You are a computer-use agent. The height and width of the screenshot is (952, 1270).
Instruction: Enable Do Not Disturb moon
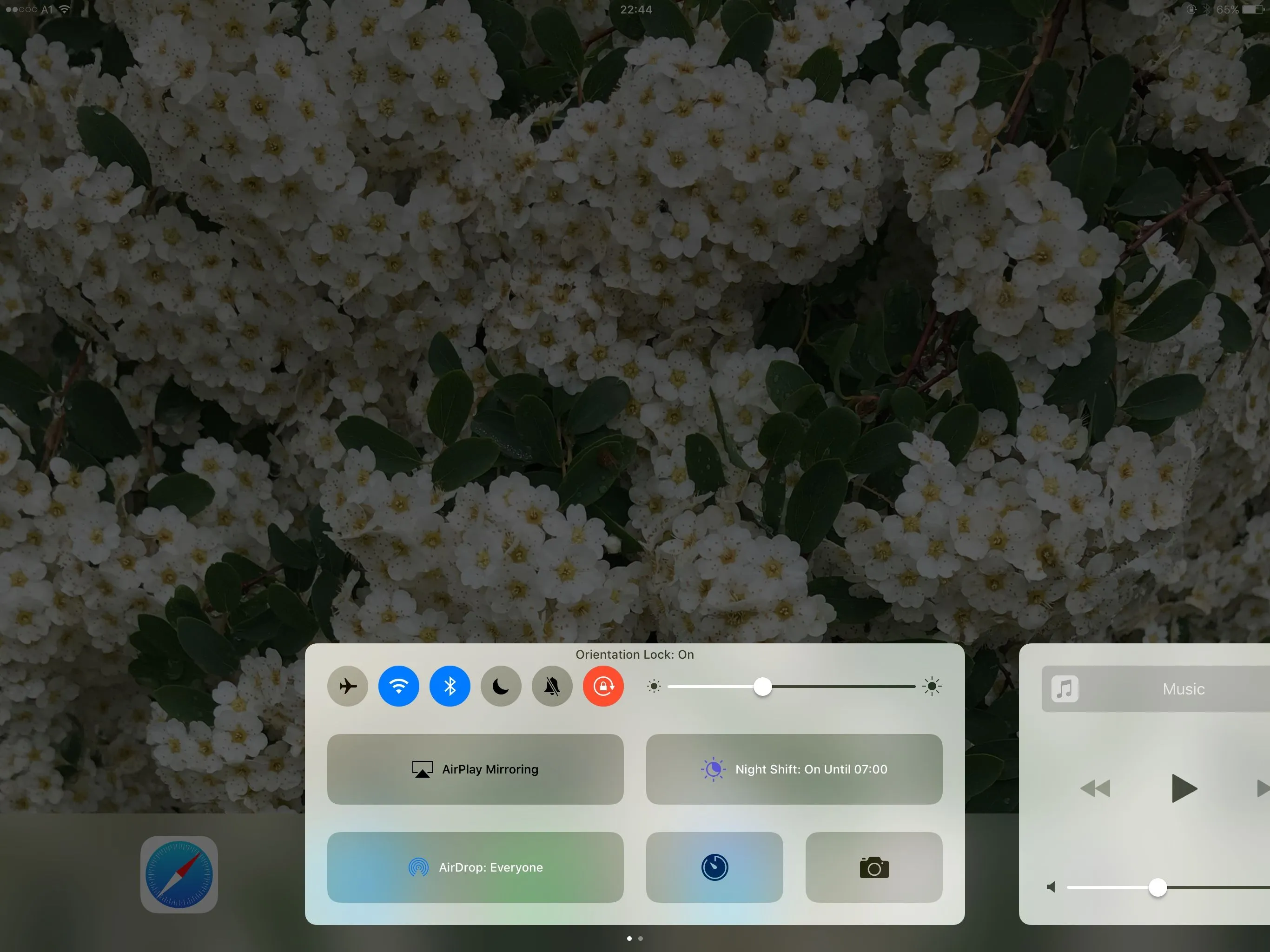pyautogui.click(x=501, y=686)
